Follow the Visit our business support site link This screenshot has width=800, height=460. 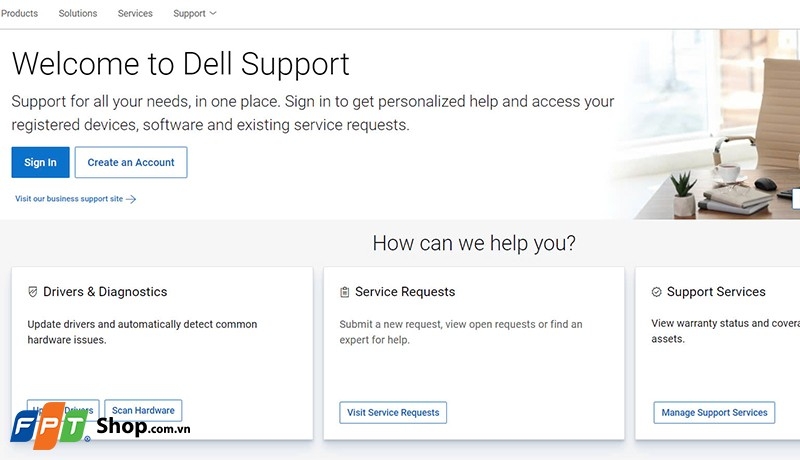69,199
